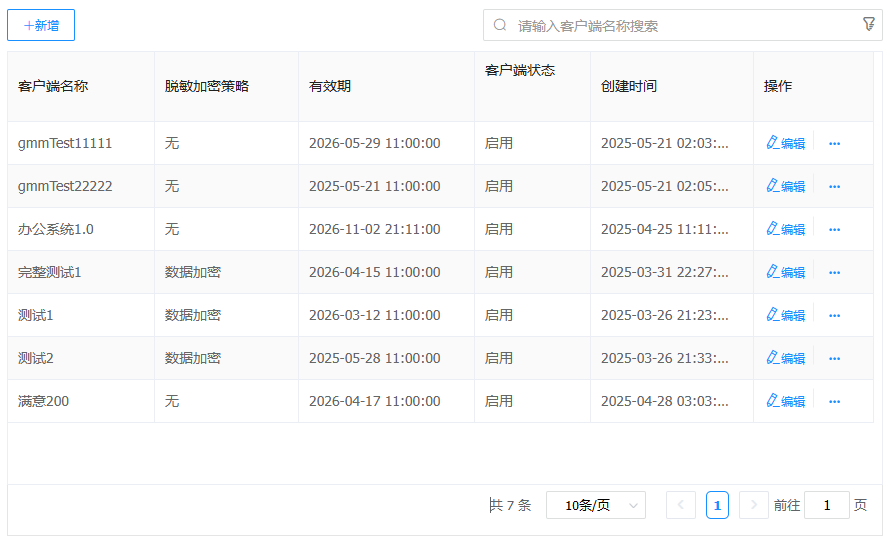Edit the gmmTest11111 client row
This screenshot has height=543, width=891.
coord(785,143)
